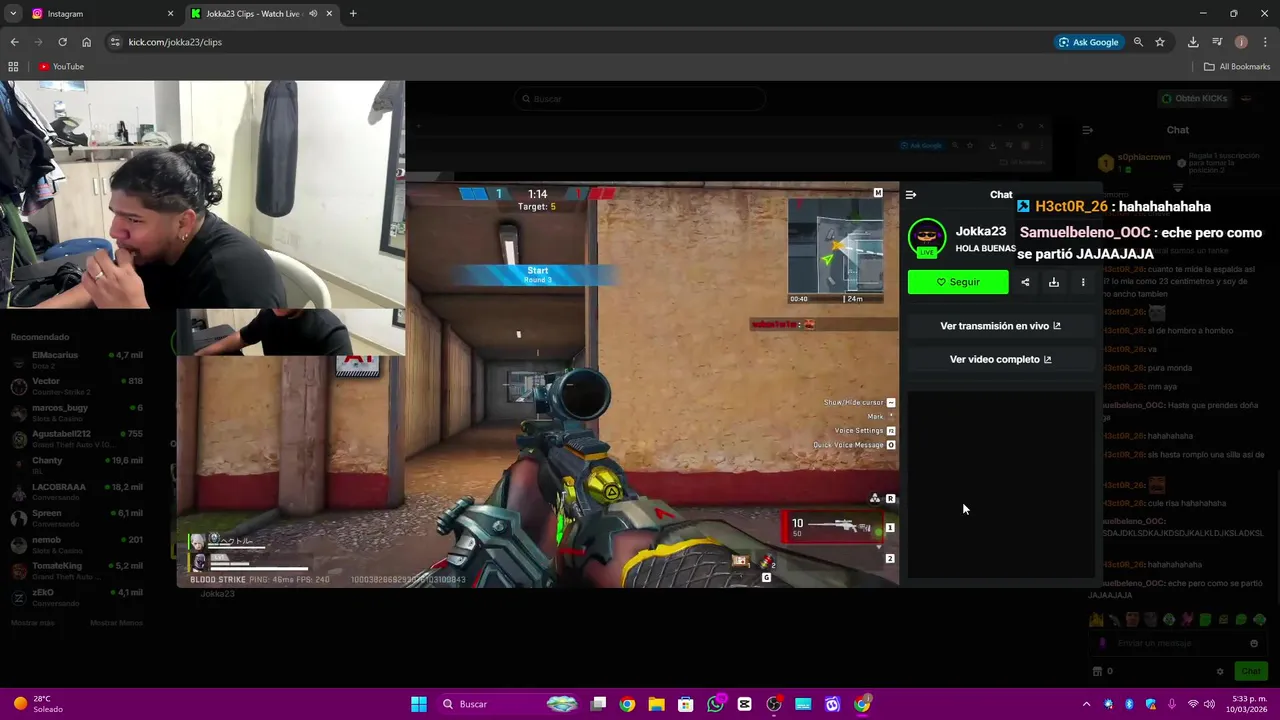This screenshot has height=720, width=1280.
Task: Click the share clip icon
Action: click(1025, 282)
